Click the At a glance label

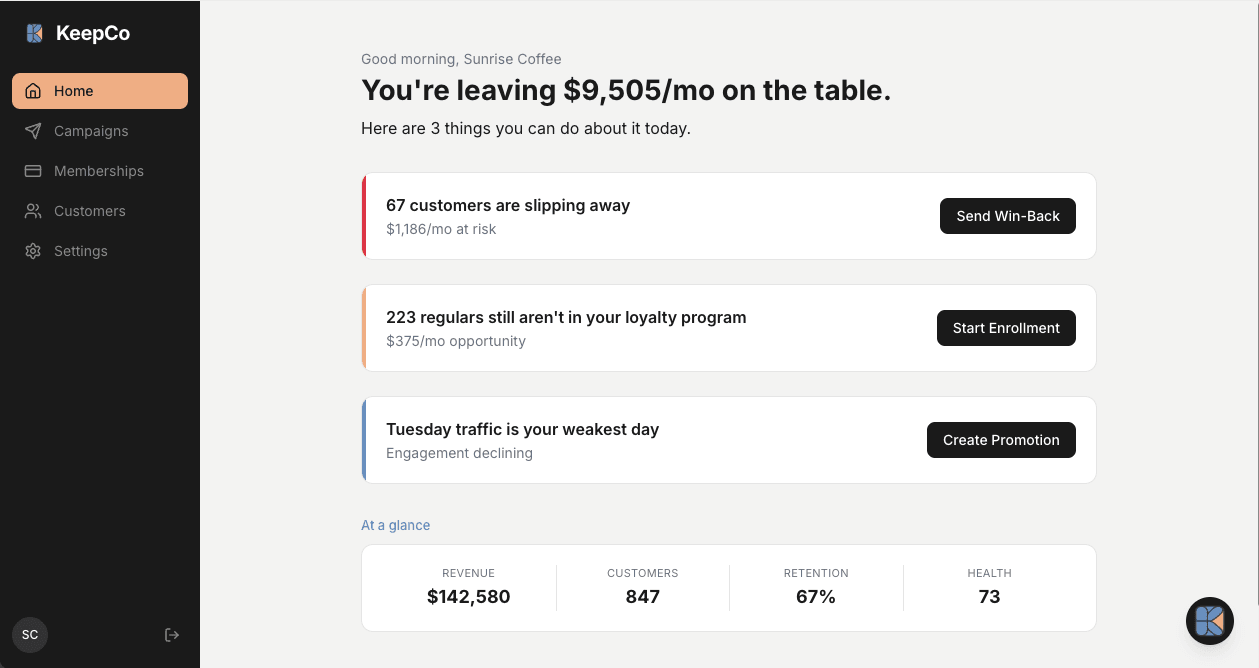[395, 525]
